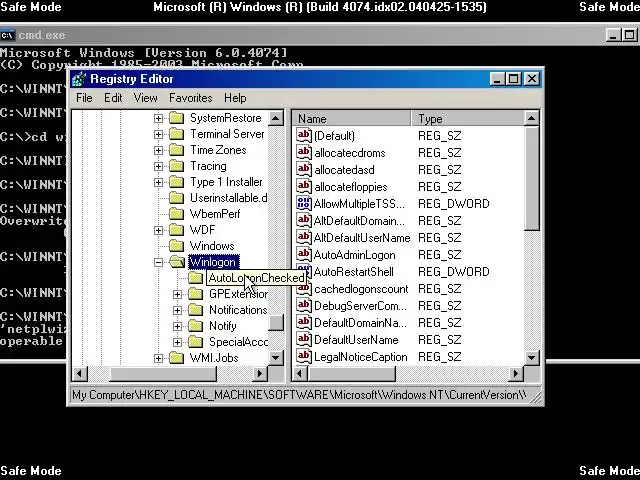This screenshot has width=640, height=480.
Task: Select the cachedlogonscount value
Action: pos(361,289)
